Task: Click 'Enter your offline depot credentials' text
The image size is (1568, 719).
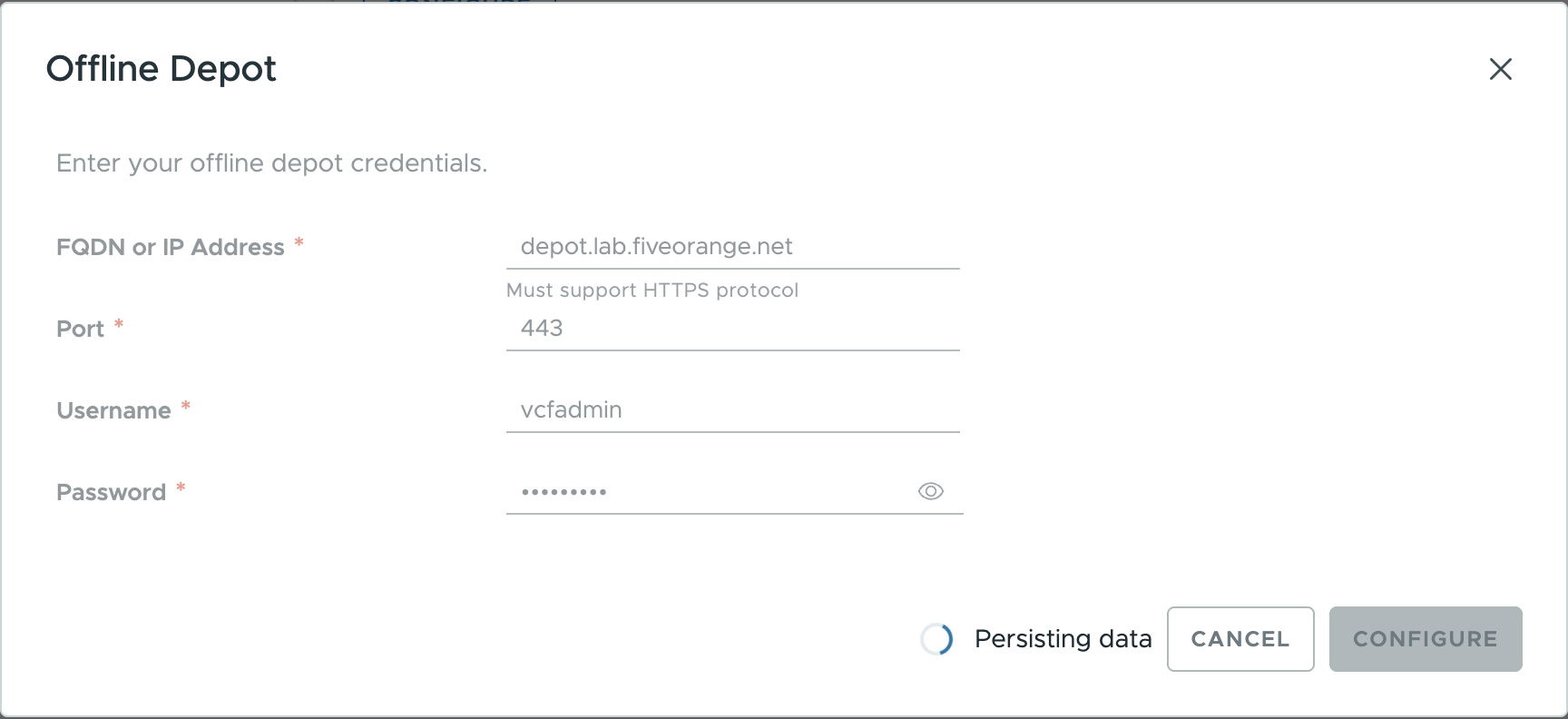Action: click(x=271, y=163)
